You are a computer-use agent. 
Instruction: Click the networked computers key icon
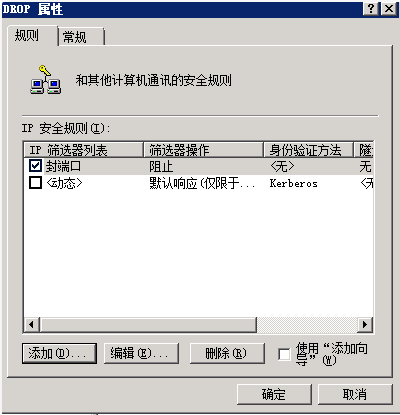click(46, 80)
